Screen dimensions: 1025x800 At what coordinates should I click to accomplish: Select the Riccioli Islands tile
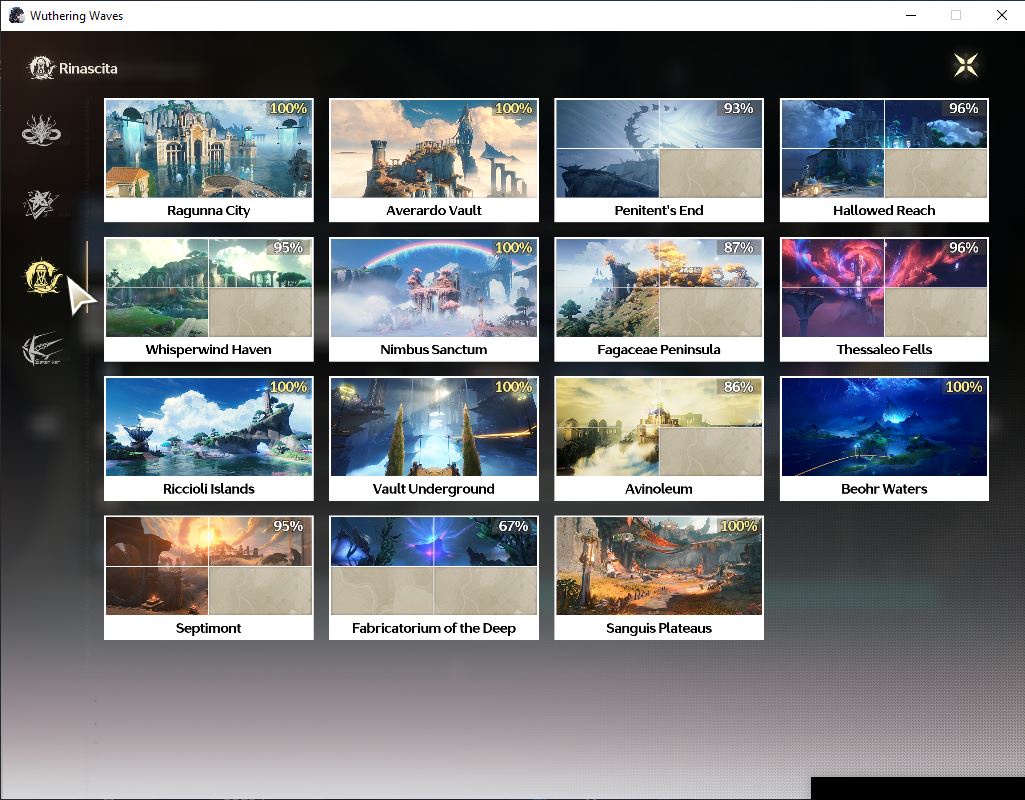coord(209,439)
